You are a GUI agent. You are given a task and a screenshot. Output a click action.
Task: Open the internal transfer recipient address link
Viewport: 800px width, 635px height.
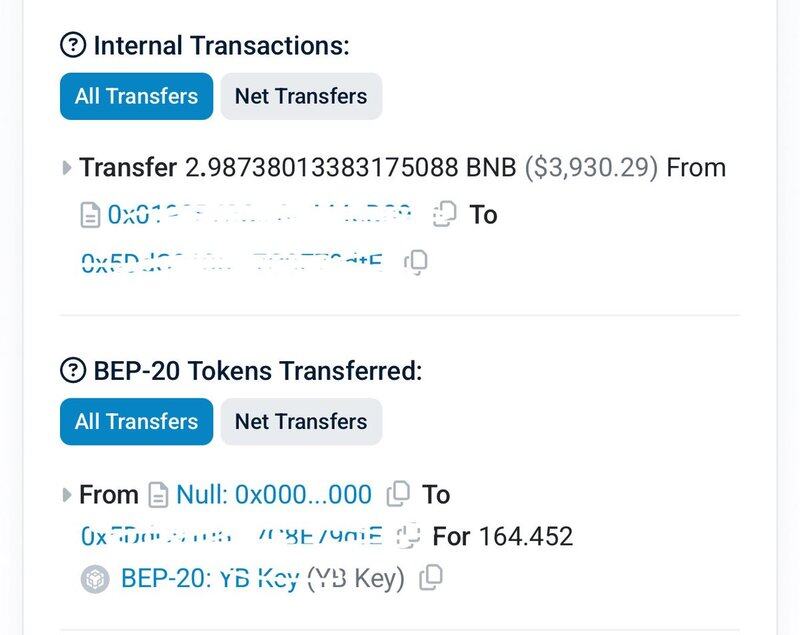click(x=231, y=262)
